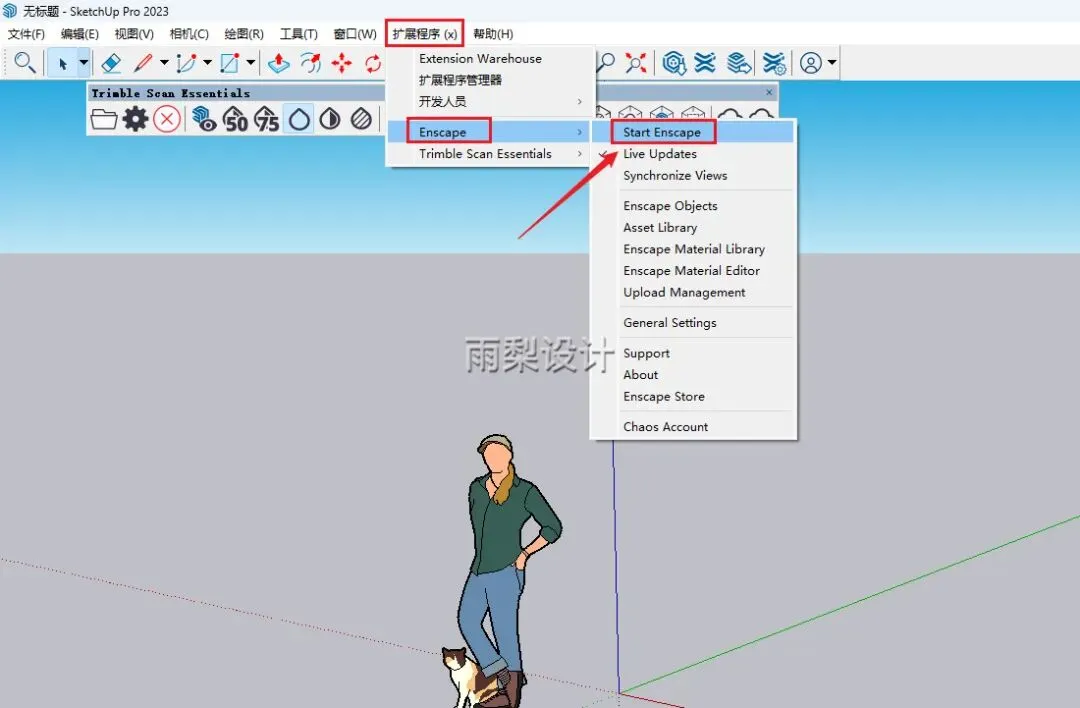Open the 相机(C) menu
This screenshot has width=1080, height=708.
pyautogui.click(x=189, y=34)
